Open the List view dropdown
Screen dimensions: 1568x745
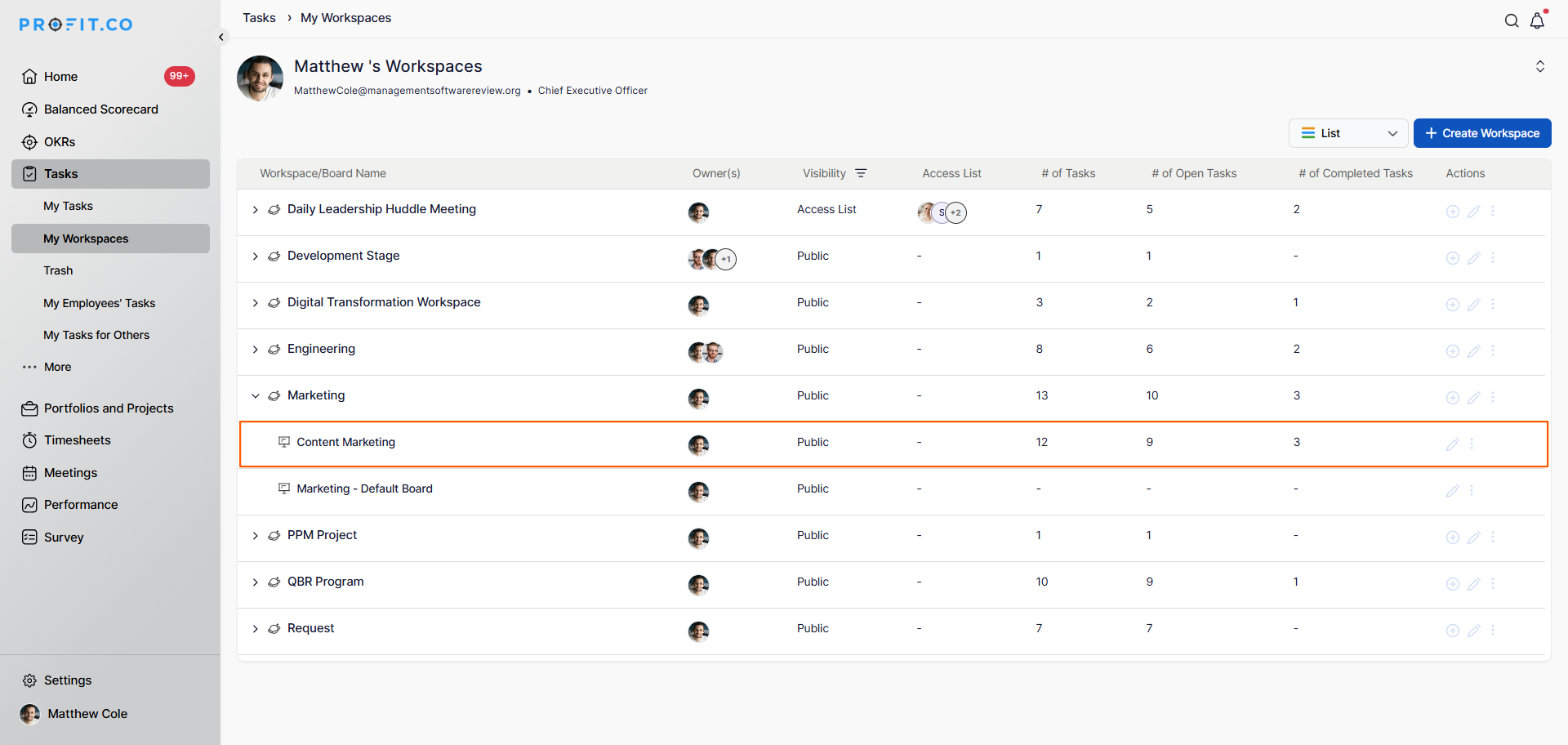coord(1347,133)
